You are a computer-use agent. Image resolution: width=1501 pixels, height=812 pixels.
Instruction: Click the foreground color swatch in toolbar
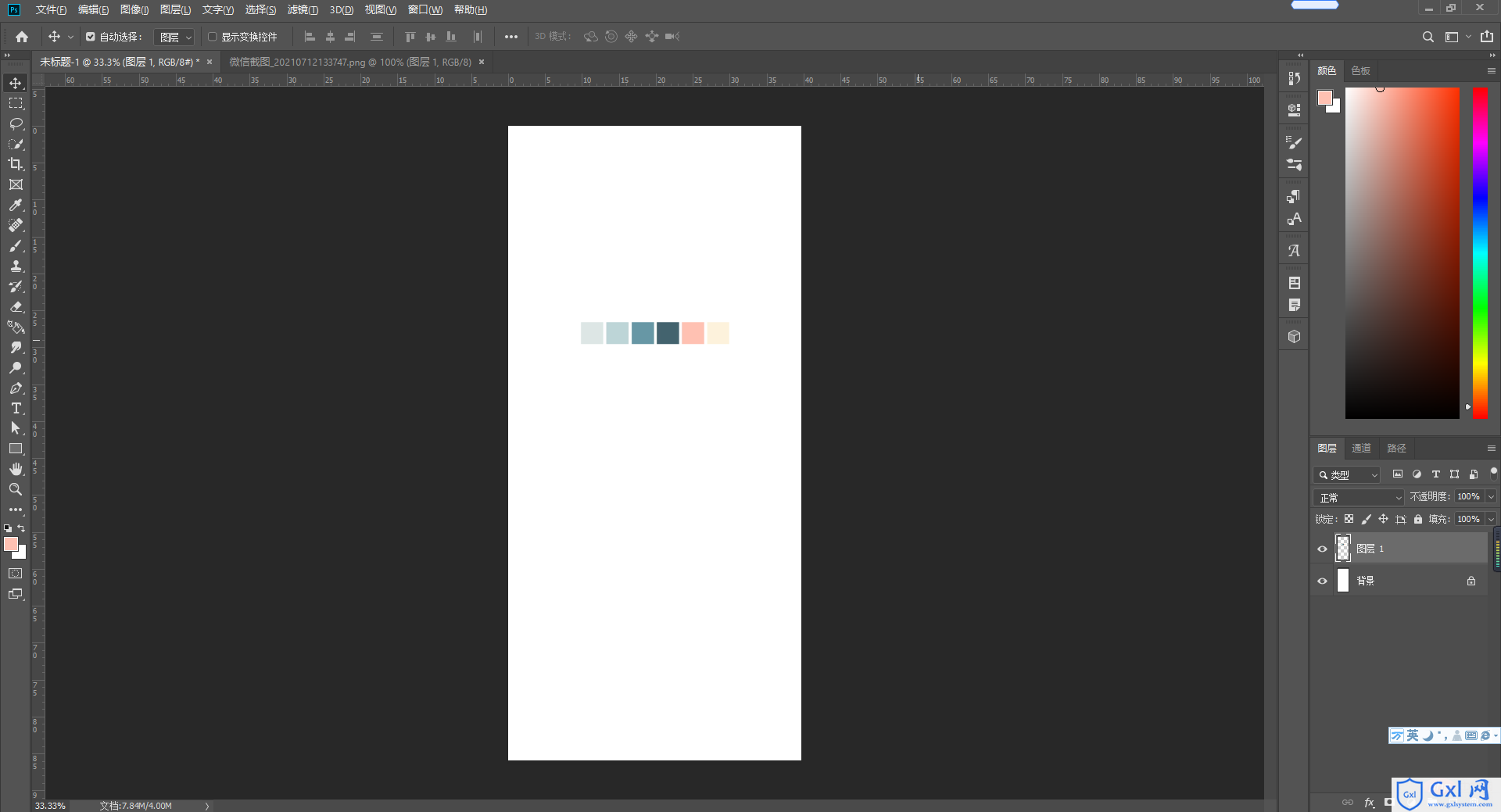(11, 544)
